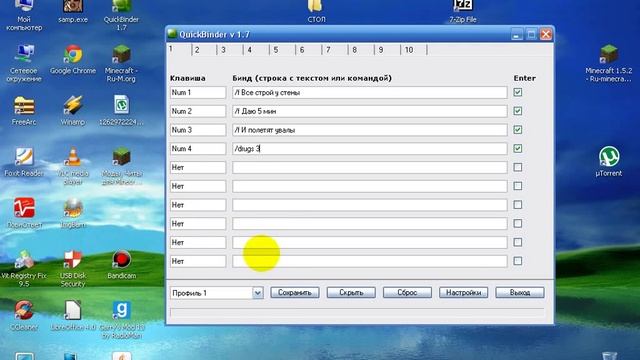Viewport: 640px width, 360px height.
Task: Select the samp.exe desktop icon
Action: point(73,11)
